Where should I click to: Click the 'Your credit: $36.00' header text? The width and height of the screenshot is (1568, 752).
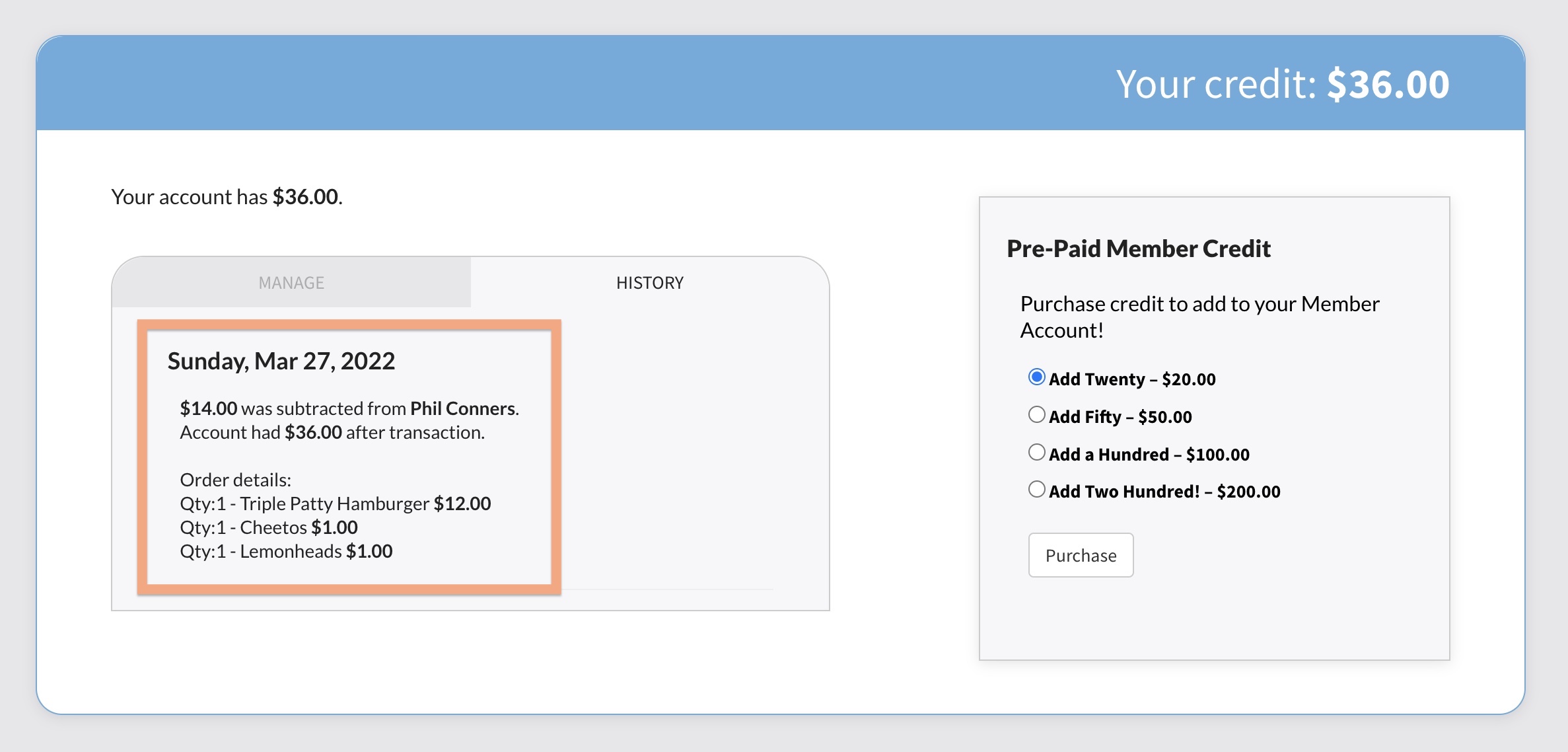point(1281,85)
